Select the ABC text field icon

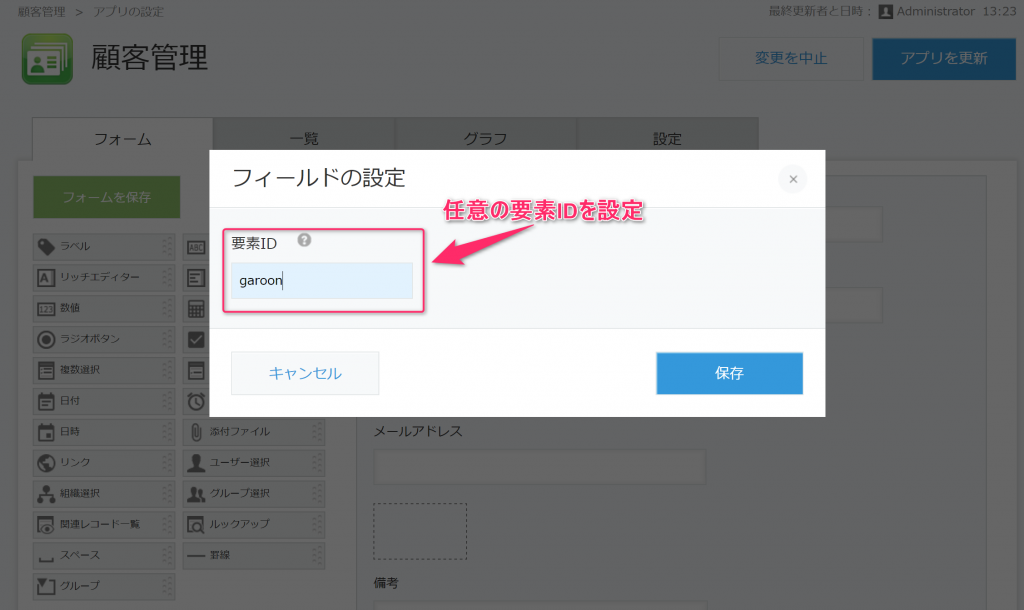pyautogui.click(x=196, y=247)
